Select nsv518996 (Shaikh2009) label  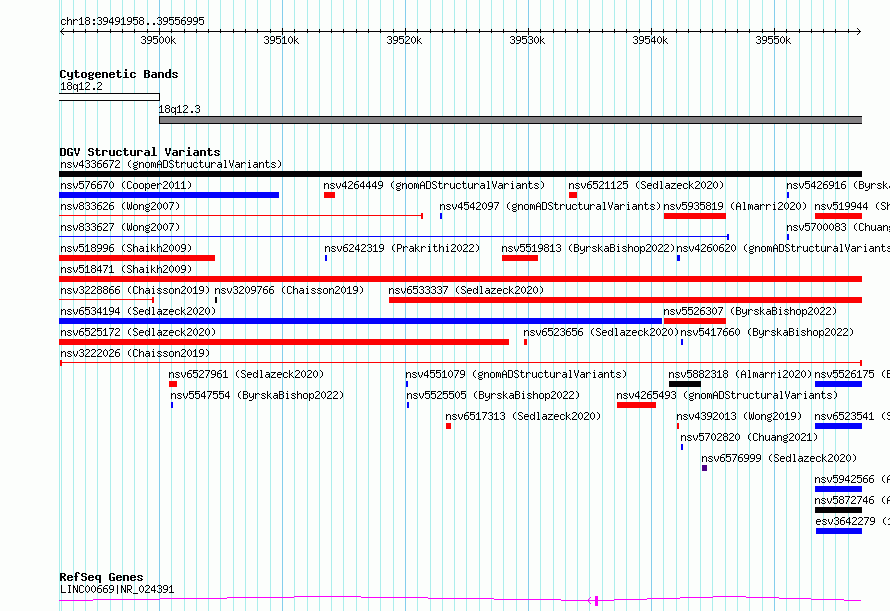tap(126, 248)
